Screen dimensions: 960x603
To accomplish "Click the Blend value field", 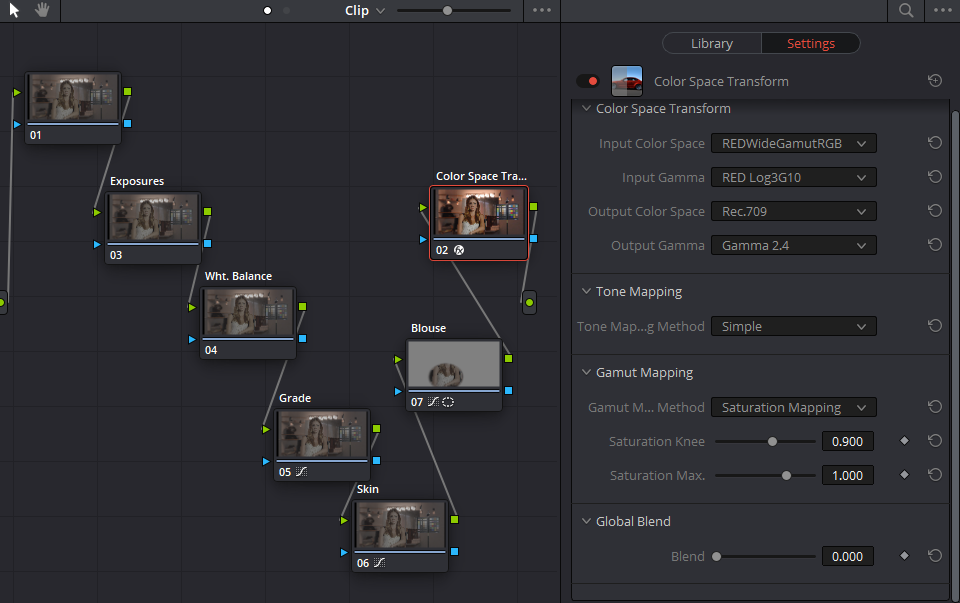I will (x=847, y=556).
